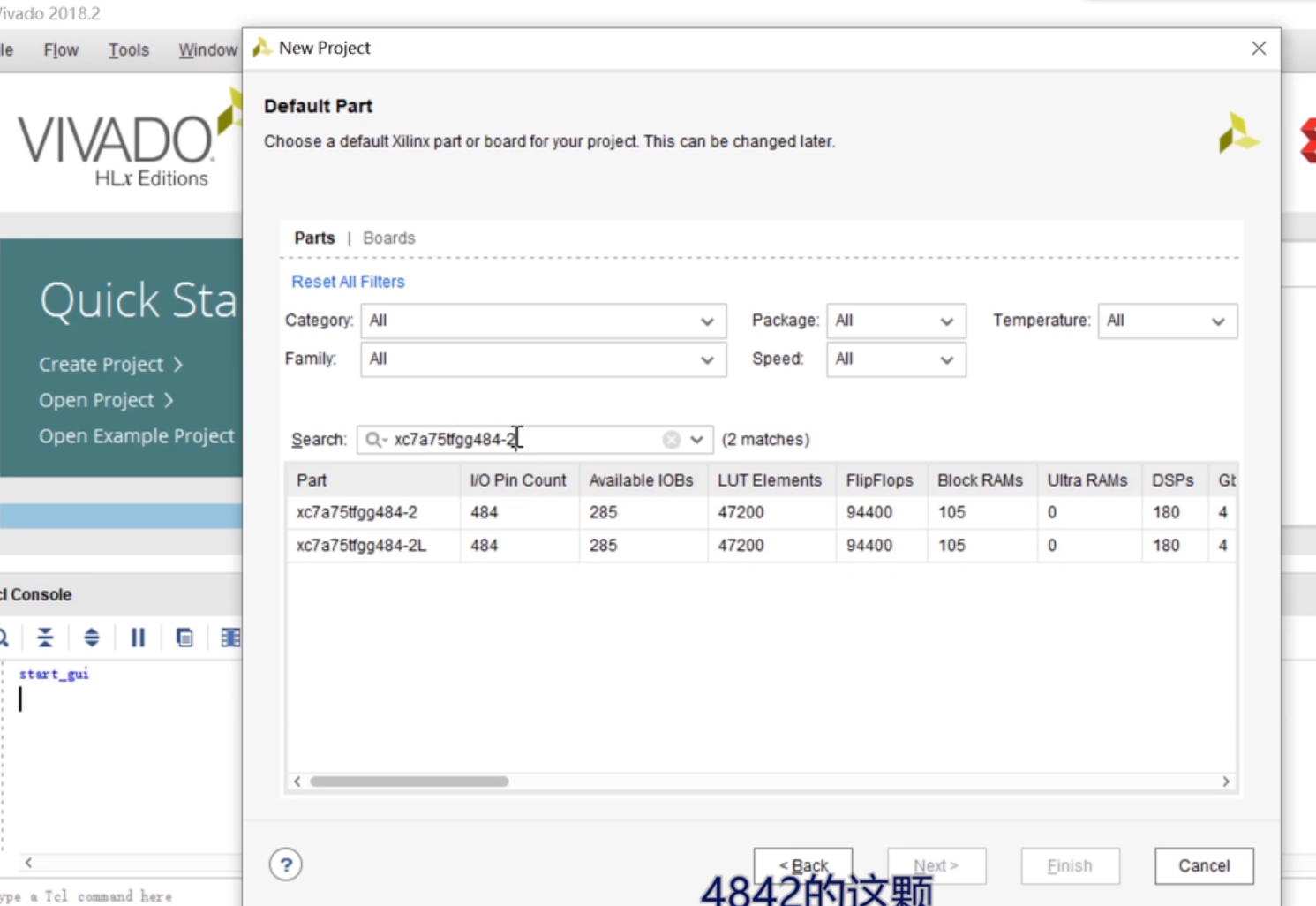Click the column selection icon in Tcl Console
The height and width of the screenshot is (906, 1316).
[x=230, y=637]
